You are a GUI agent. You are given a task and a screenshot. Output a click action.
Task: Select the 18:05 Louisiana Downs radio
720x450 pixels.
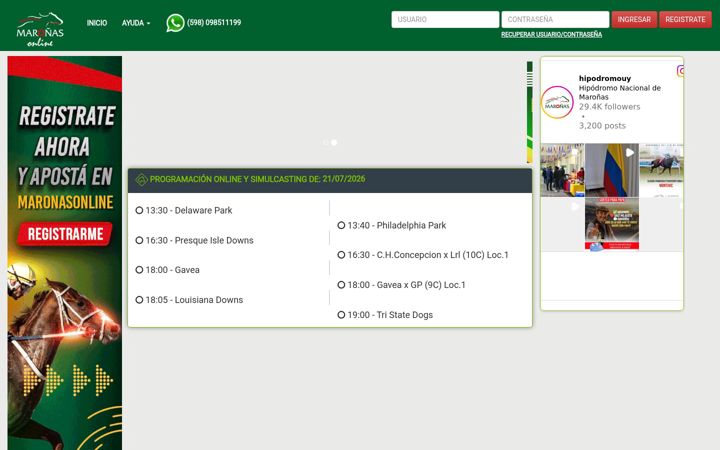pos(139,300)
